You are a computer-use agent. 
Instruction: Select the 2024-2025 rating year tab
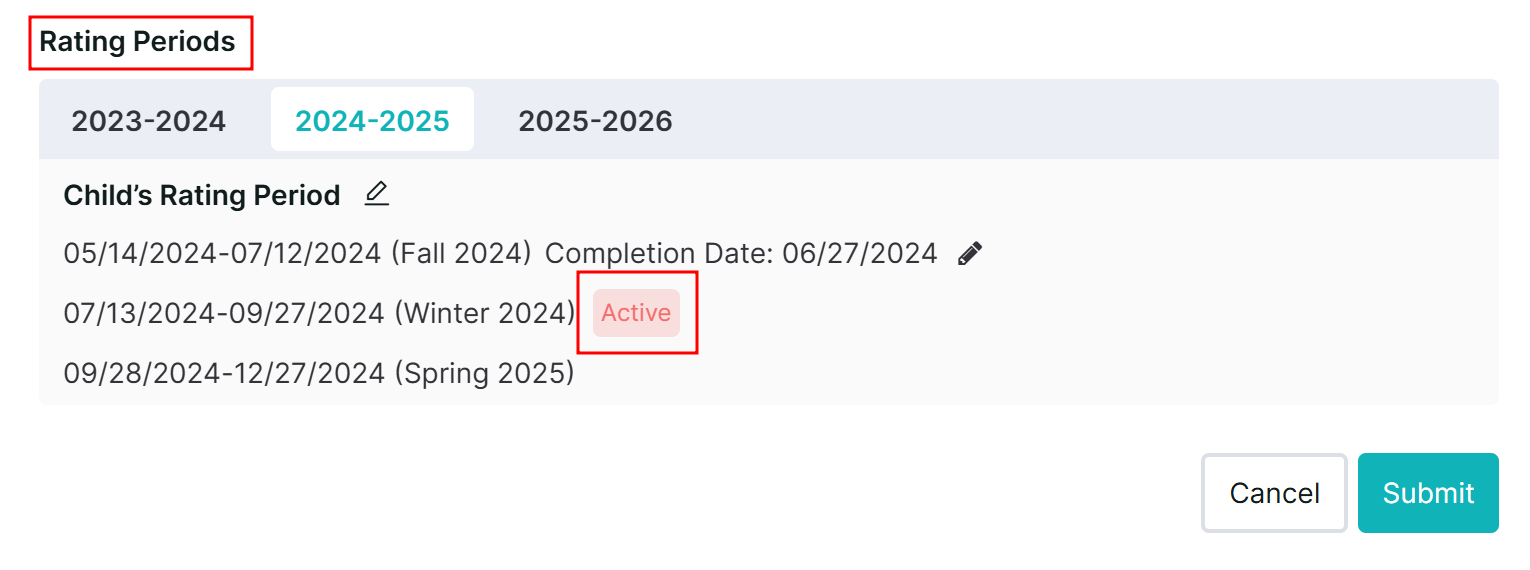pyautogui.click(x=372, y=121)
